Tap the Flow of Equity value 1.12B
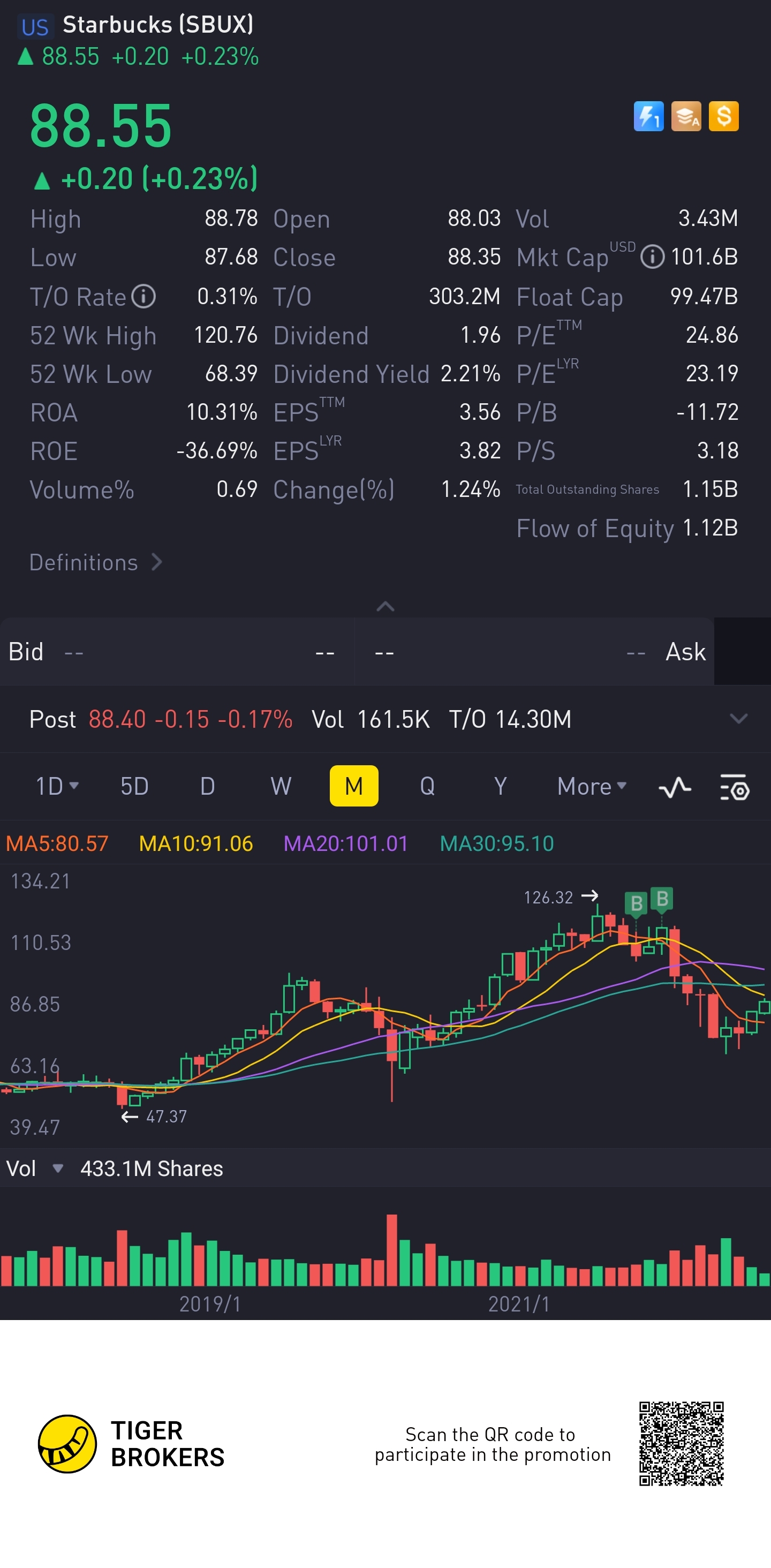 click(710, 527)
